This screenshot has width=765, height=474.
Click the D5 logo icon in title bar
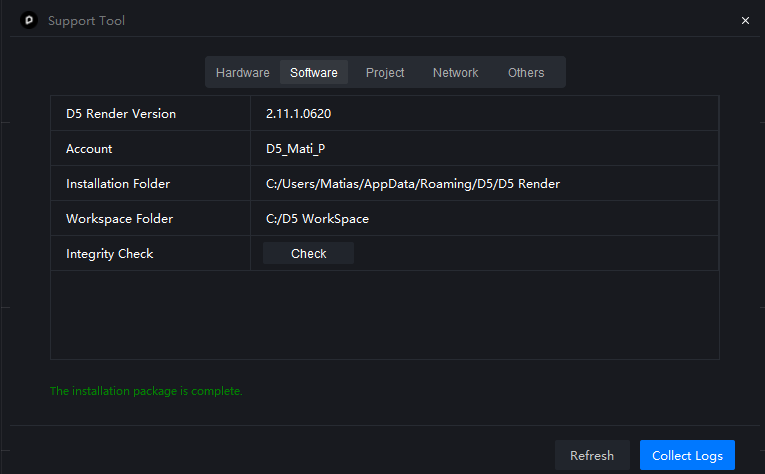coord(28,20)
